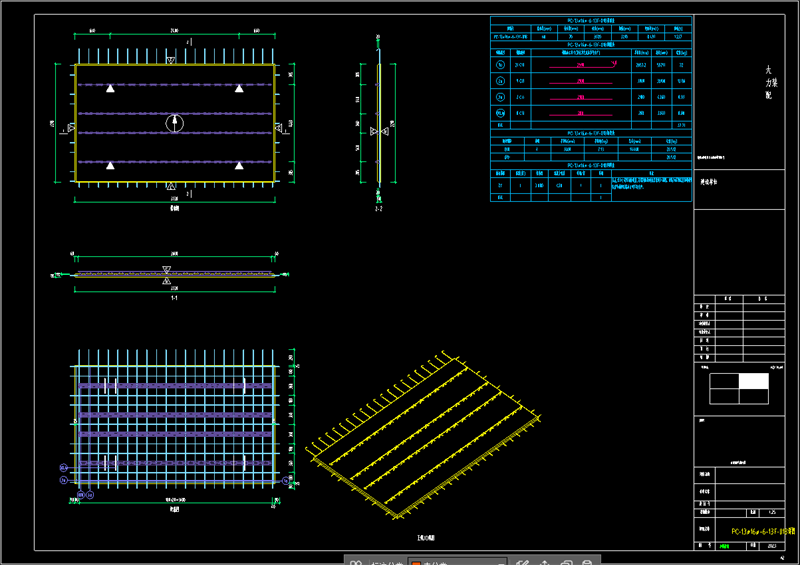Select the top-left lifting point triangle
The image size is (800, 565).
pos(110,88)
